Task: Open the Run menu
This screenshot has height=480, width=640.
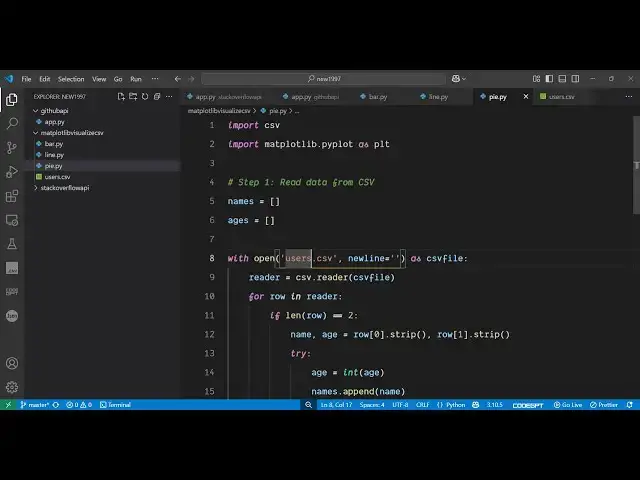Action: click(136, 79)
